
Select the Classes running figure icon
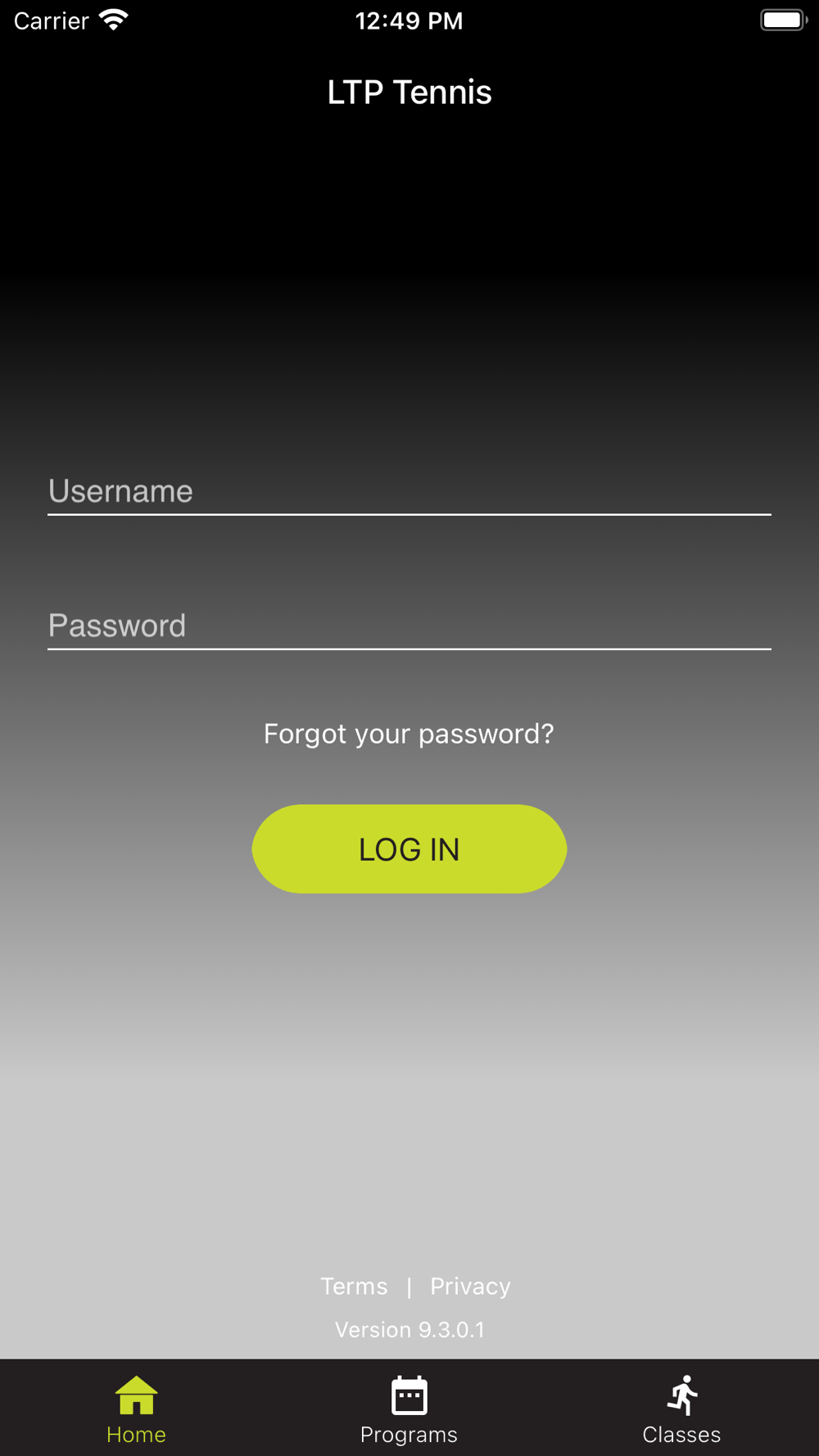click(682, 1395)
